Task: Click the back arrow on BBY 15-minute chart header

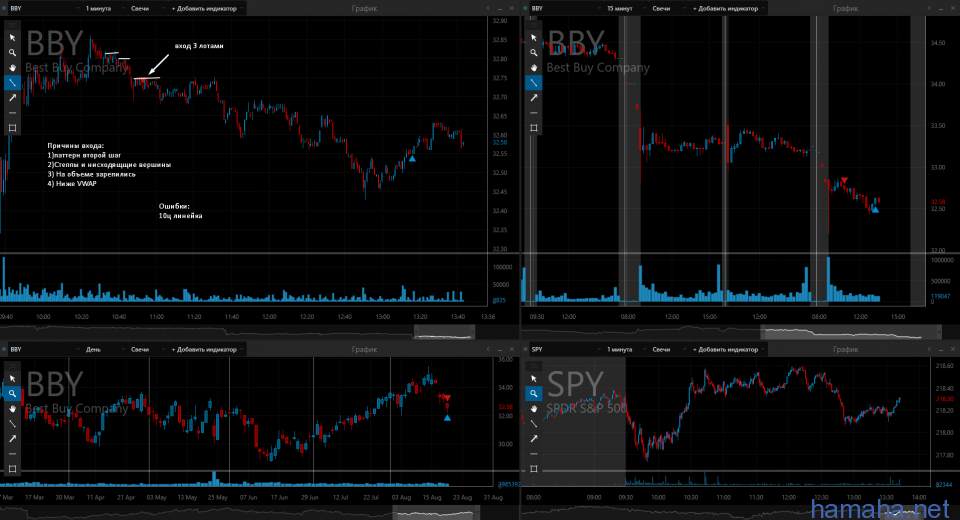Action: [929, 9]
